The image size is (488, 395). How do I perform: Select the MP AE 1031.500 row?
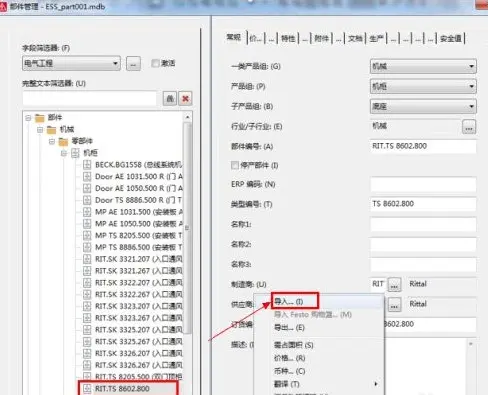pos(139,212)
